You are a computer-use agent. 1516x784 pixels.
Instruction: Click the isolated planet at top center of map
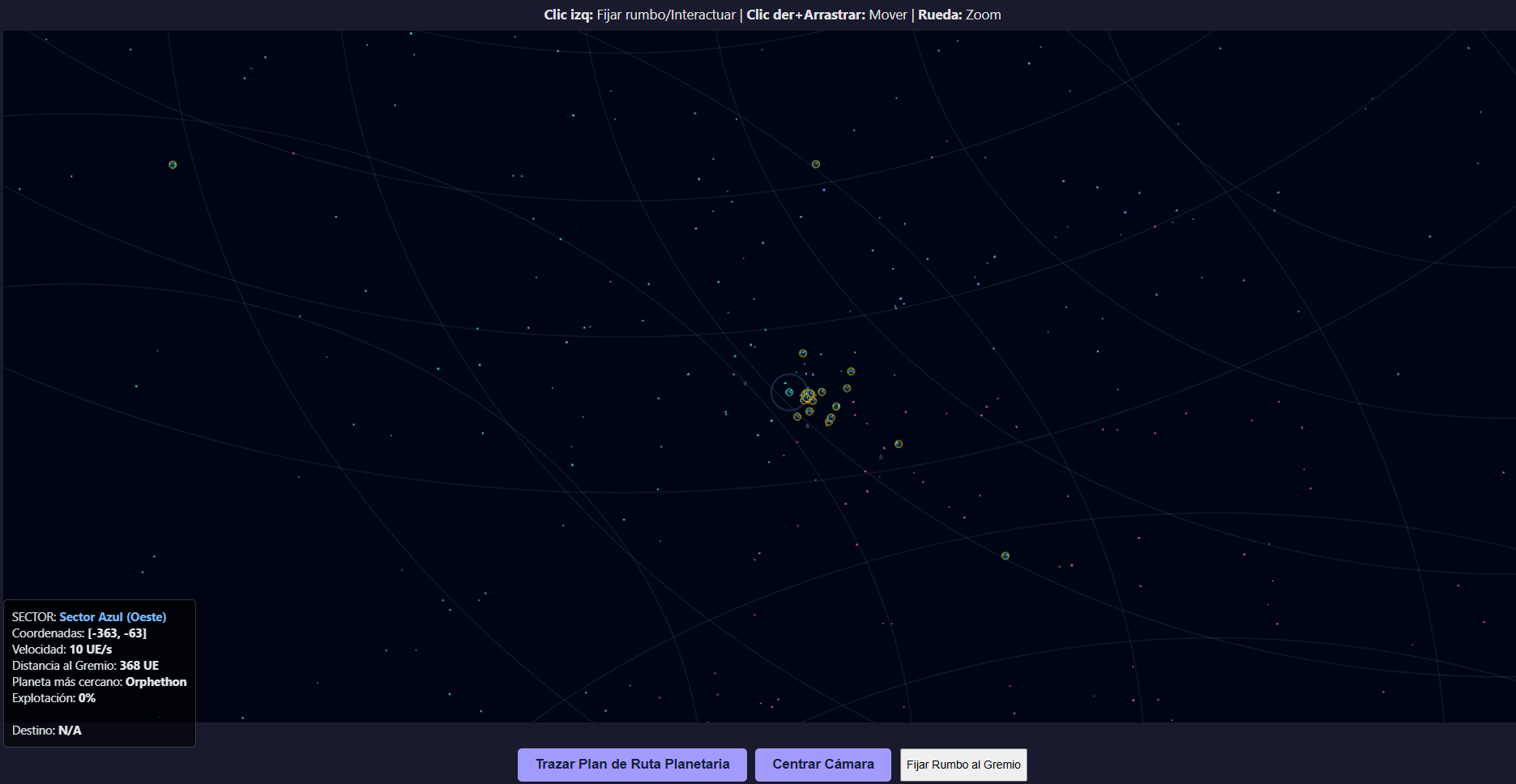coord(816,164)
